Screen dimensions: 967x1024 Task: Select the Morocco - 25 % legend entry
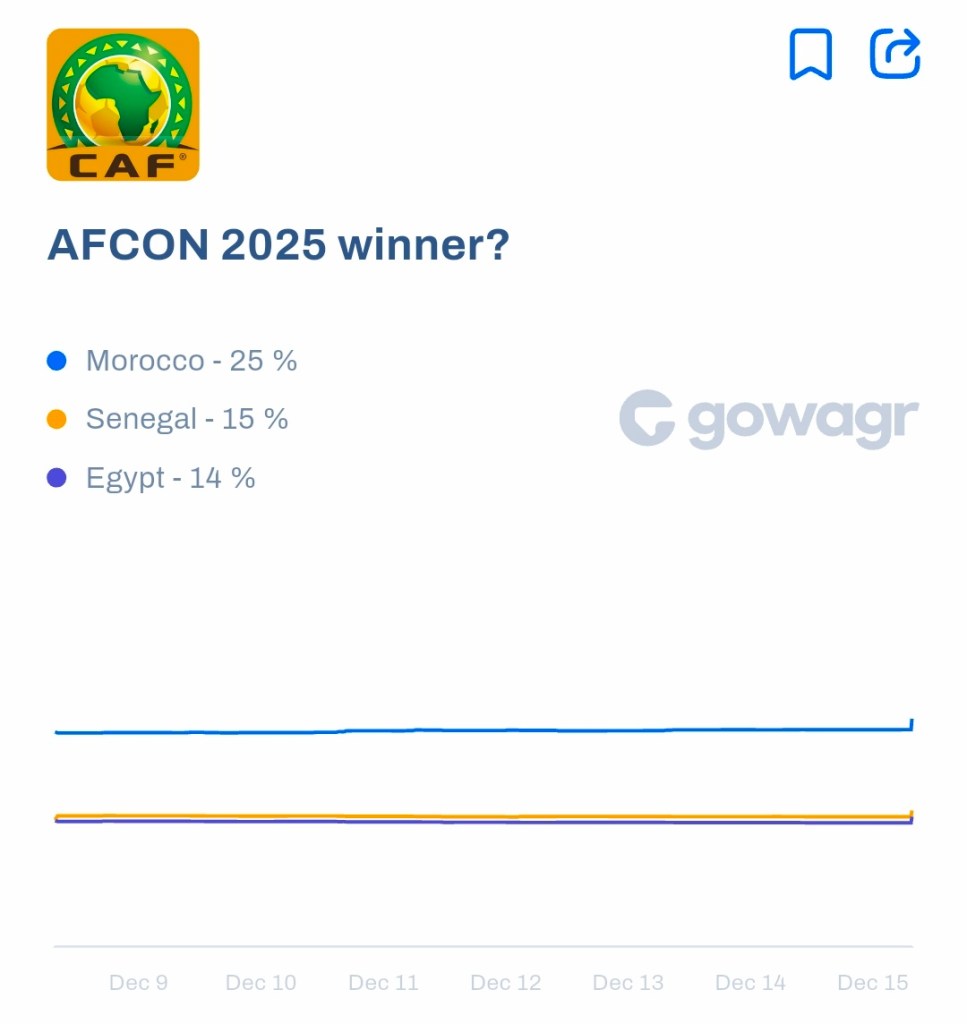click(x=191, y=360)
